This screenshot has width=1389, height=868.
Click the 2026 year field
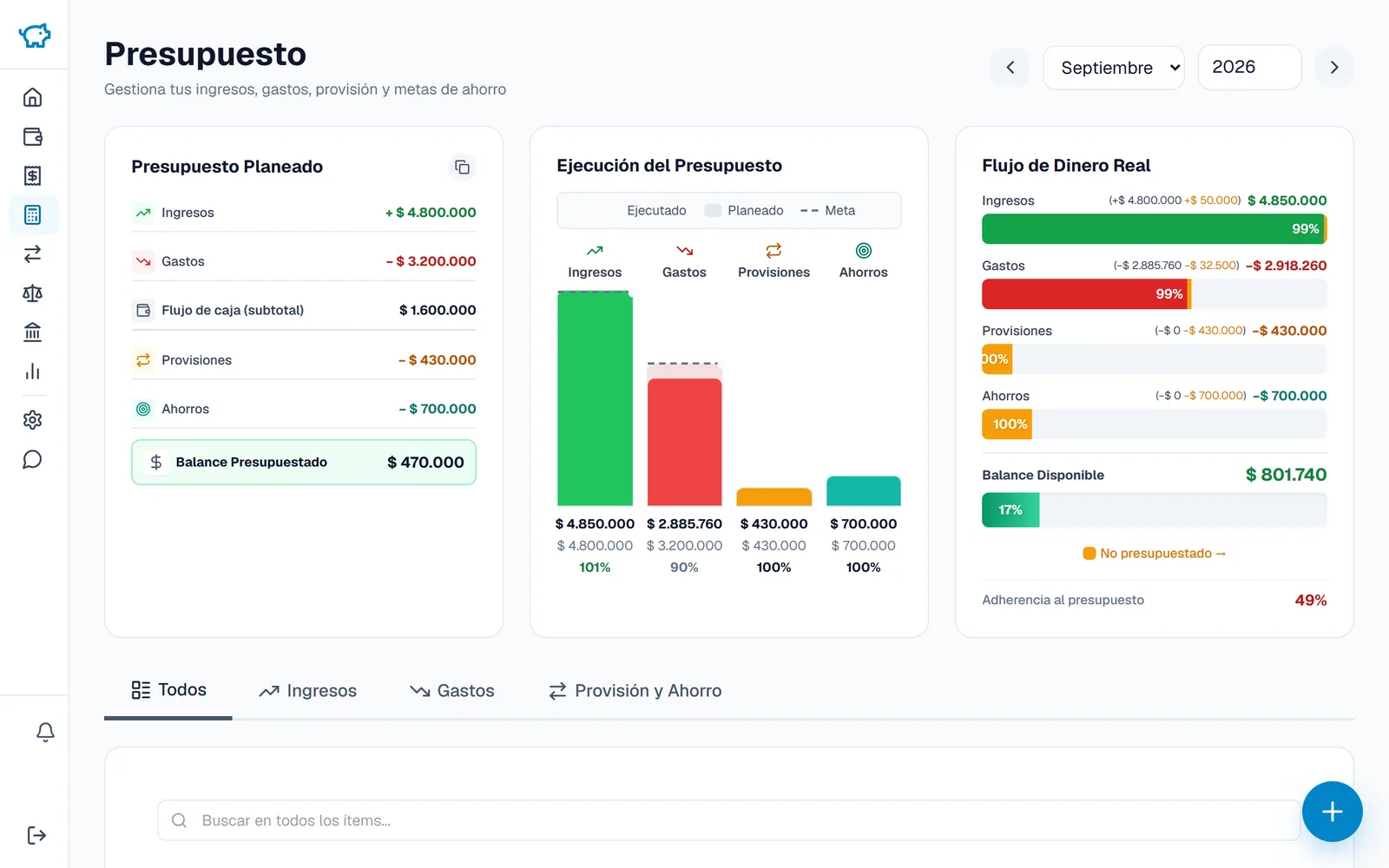pyautogui.click(x=1249, y=67)
